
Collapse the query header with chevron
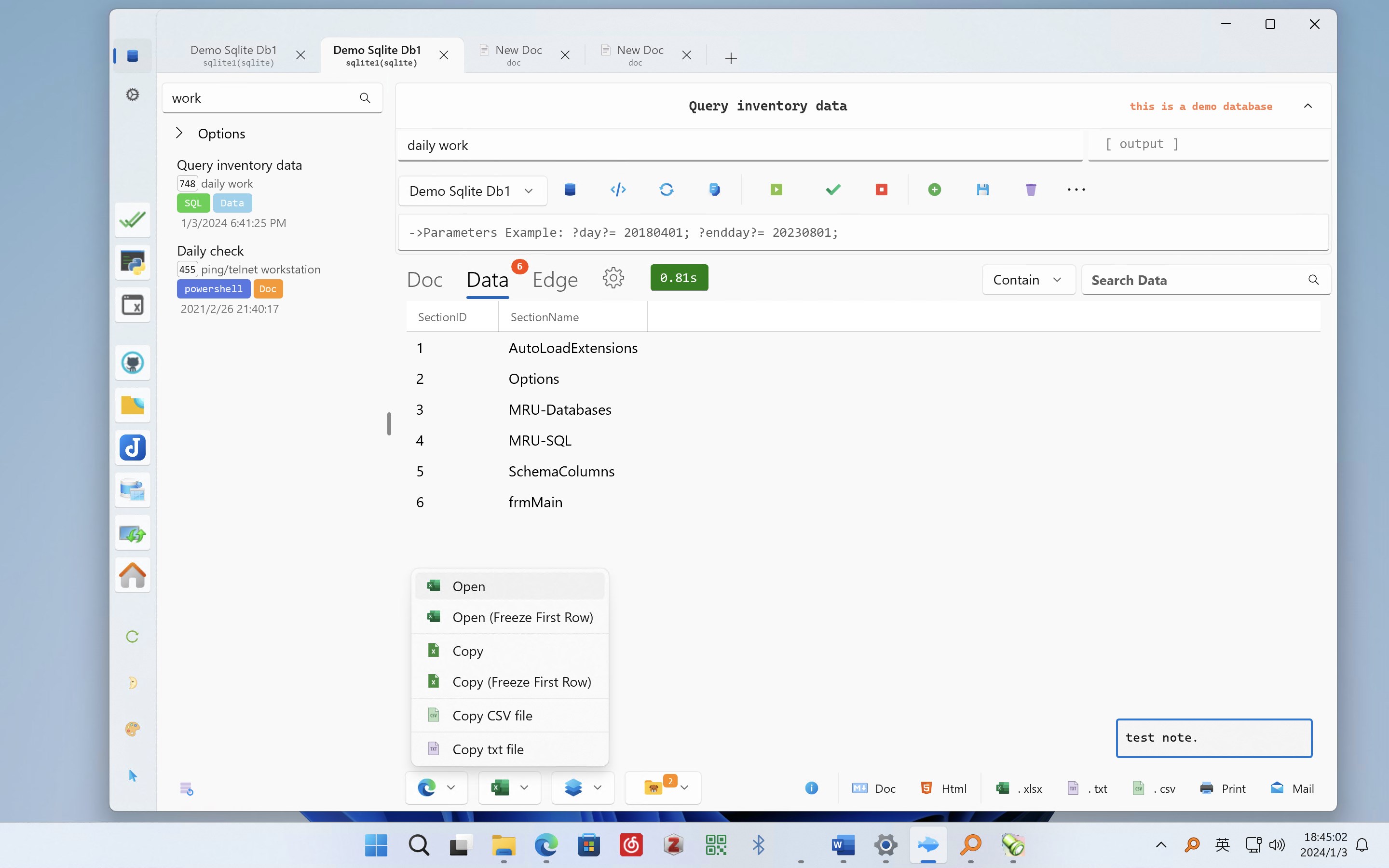(x=1308, y=106)
